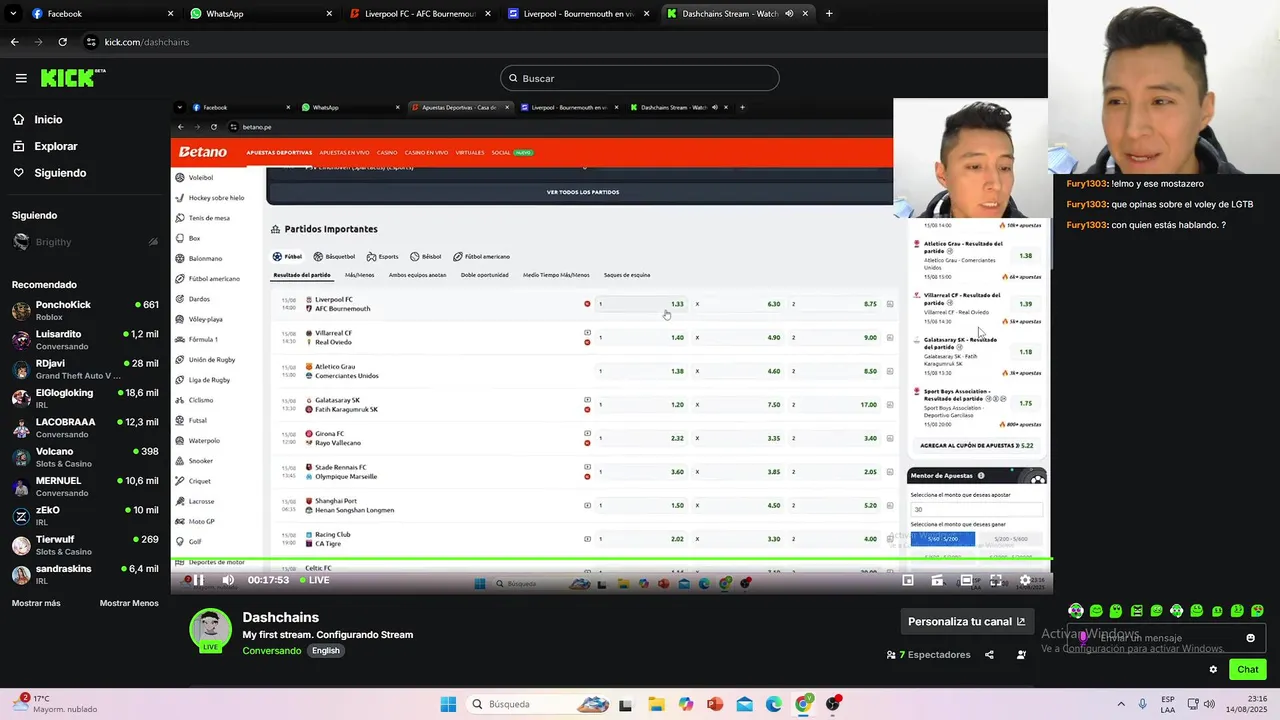Open RDjavi recommended channel
Image resolution: width=1280 pixels, height=720 pixels.
click(x=85, y=369)
